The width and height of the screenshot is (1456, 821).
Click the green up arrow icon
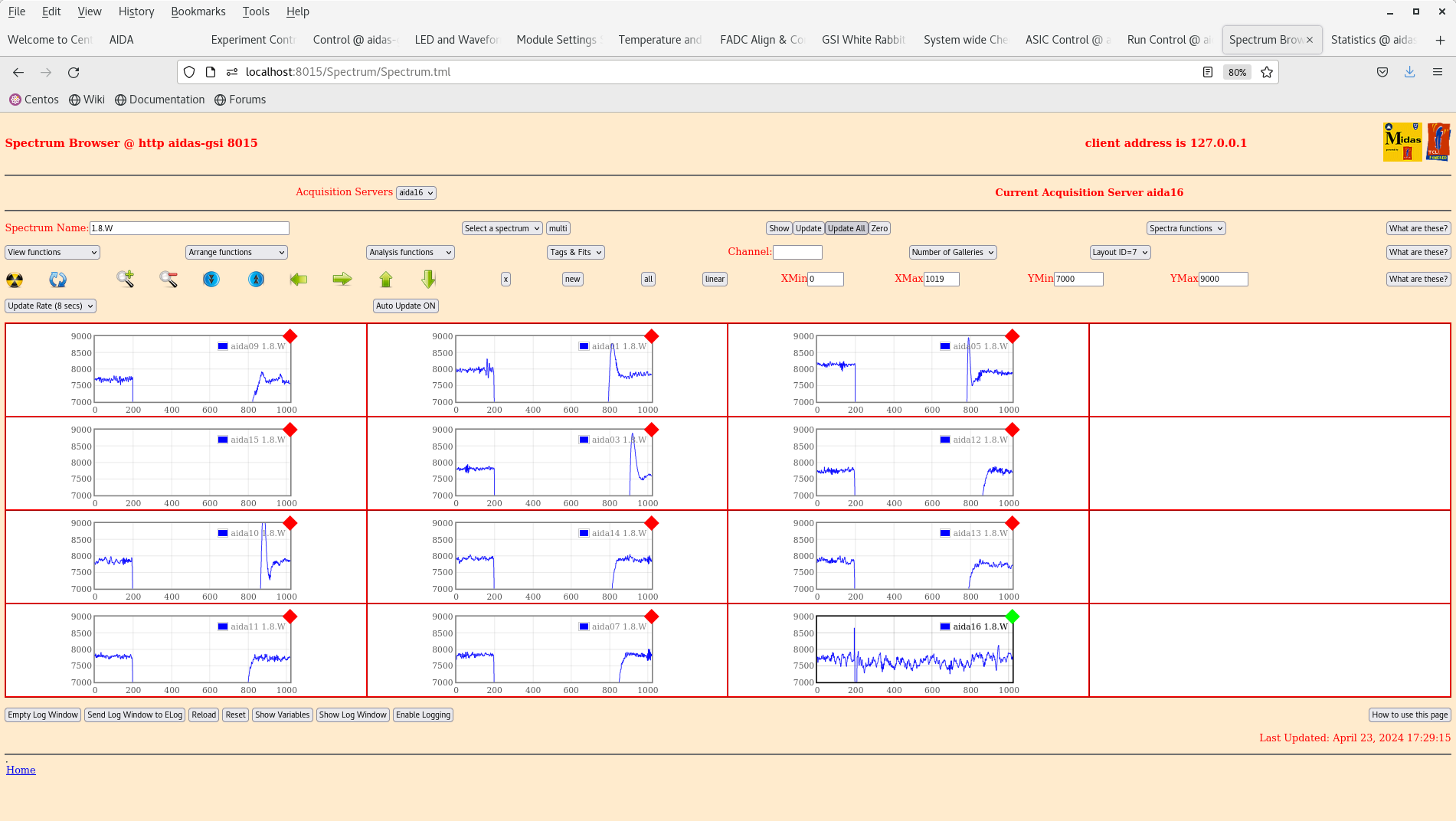[386, 280]
